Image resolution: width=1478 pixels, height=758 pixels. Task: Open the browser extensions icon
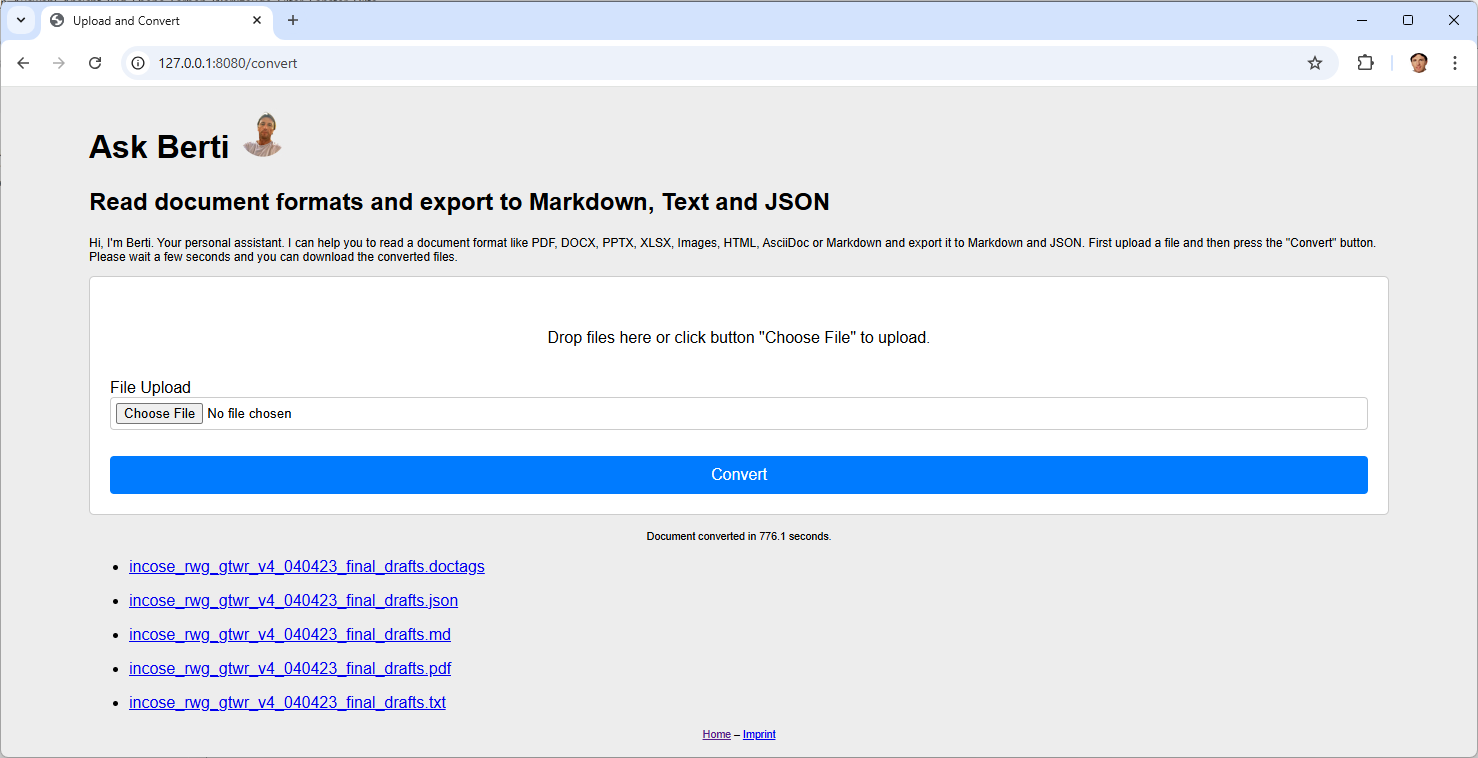1365,62
